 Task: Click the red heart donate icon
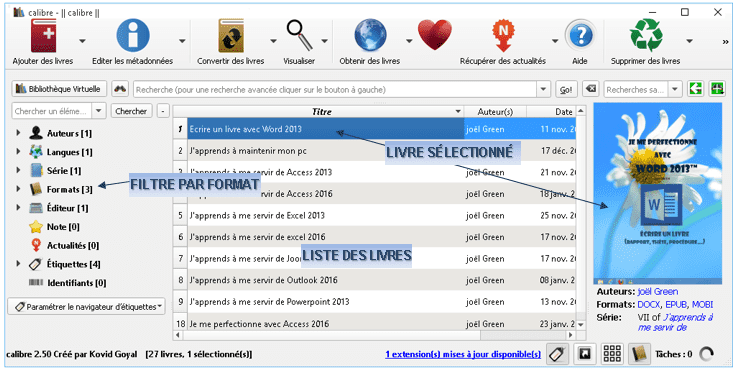click(x=435, y=35)
